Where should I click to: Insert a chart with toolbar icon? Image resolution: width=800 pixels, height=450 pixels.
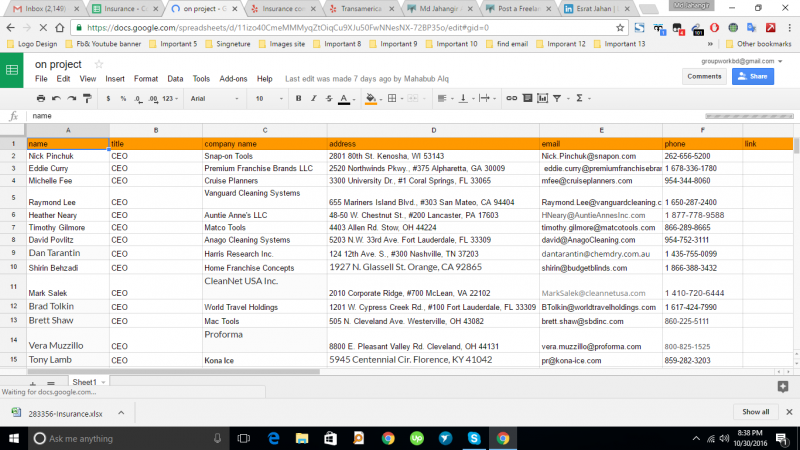click(x=542, y=98)
